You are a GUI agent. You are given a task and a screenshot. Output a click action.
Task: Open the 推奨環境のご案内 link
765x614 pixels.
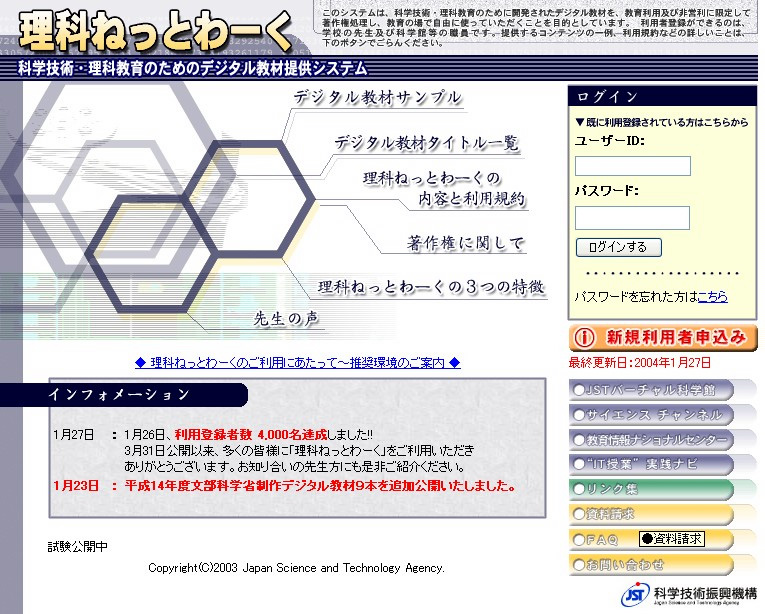[297, 363]
